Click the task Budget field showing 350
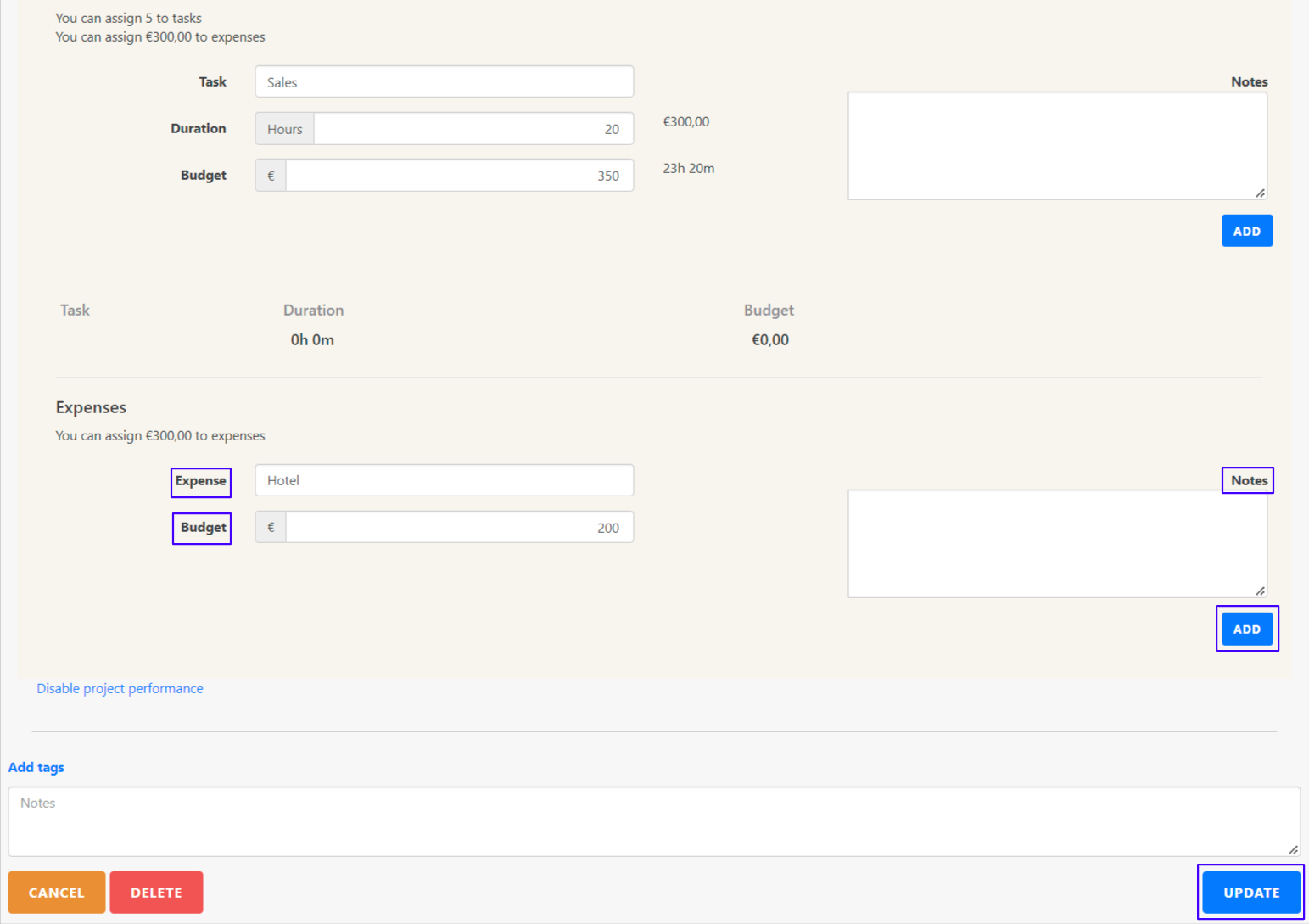The image size is (1309, 924). tap(459, 176)
